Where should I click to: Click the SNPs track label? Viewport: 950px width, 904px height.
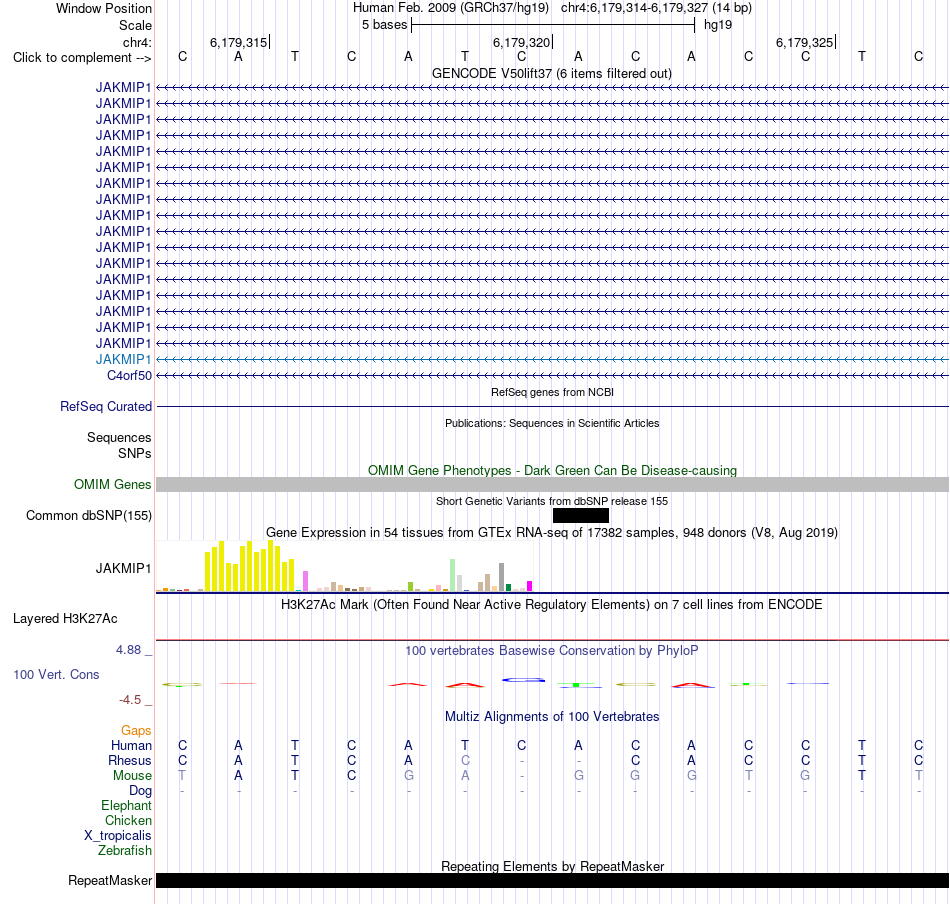(x=135, y=453)
